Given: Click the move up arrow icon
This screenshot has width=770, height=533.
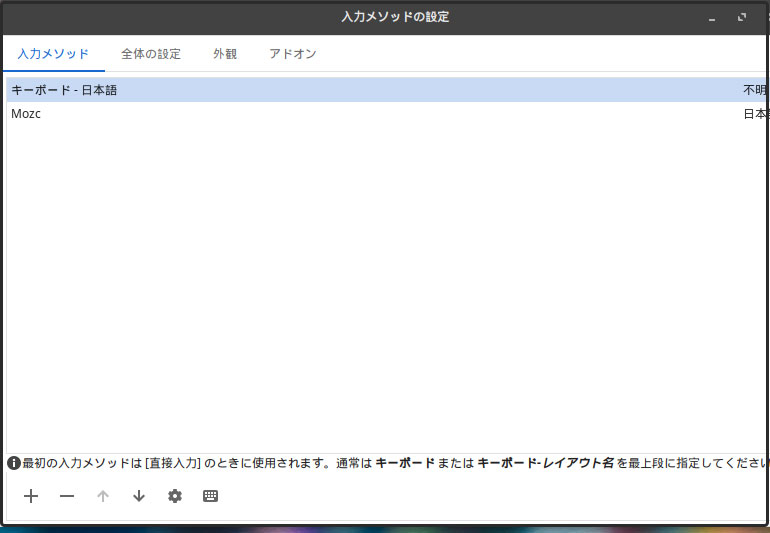Looking at the screenshot, I should coord(103,496).
